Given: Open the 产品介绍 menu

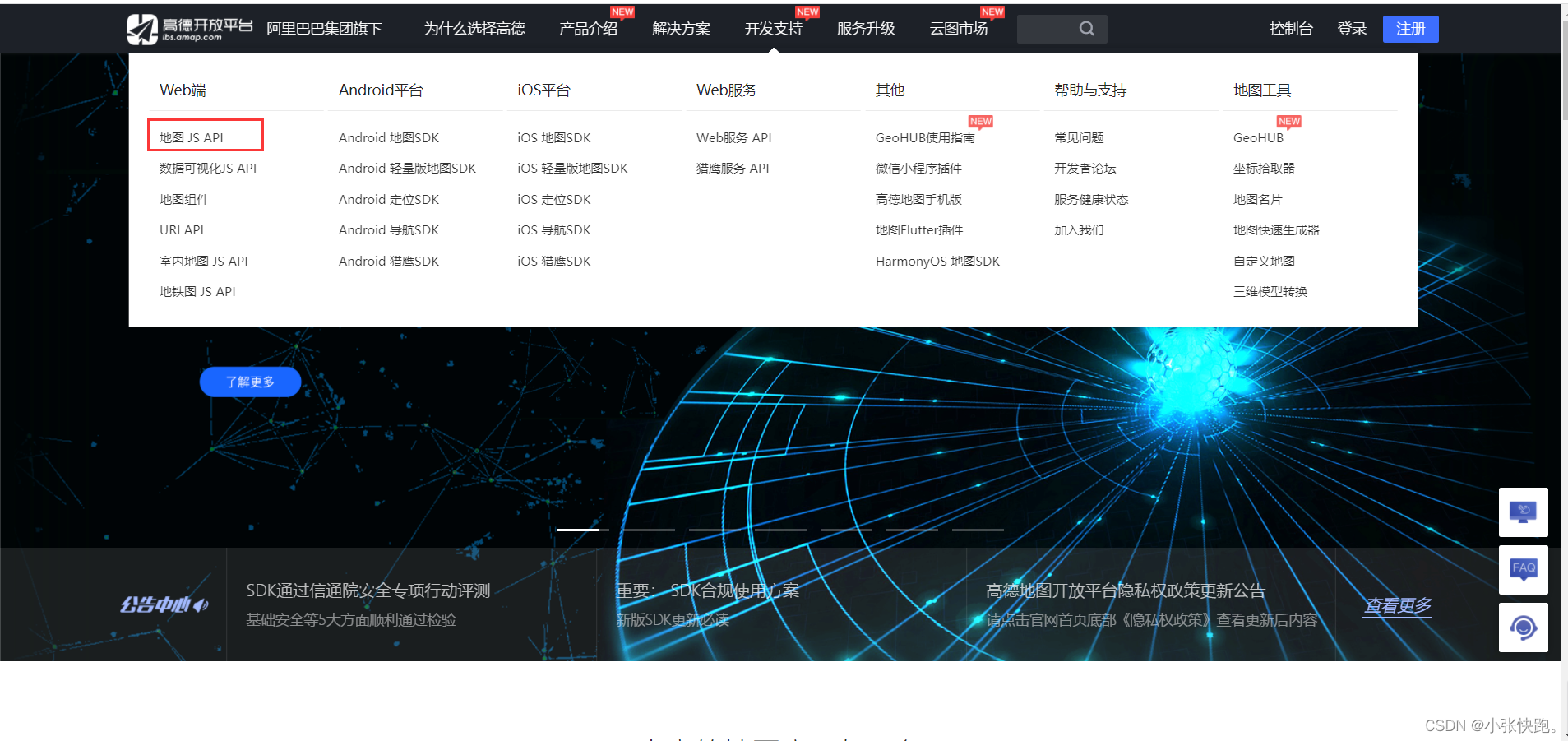Looking at the screenshot, I should pyautogui.click(x=588, y=29).
